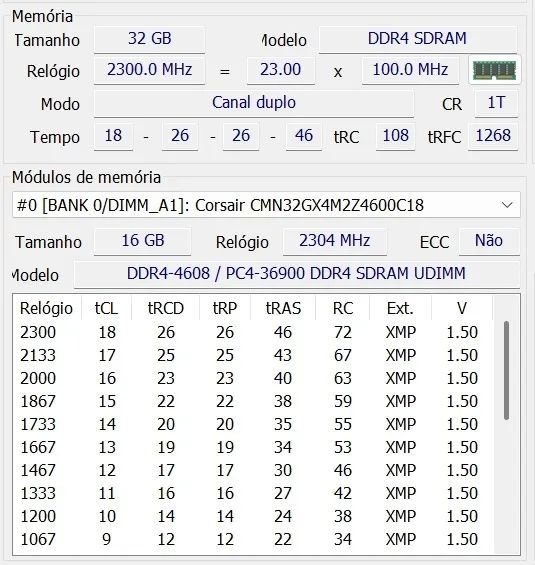
Task: Open the memory module selector dropdown
Action: (266, 205)
